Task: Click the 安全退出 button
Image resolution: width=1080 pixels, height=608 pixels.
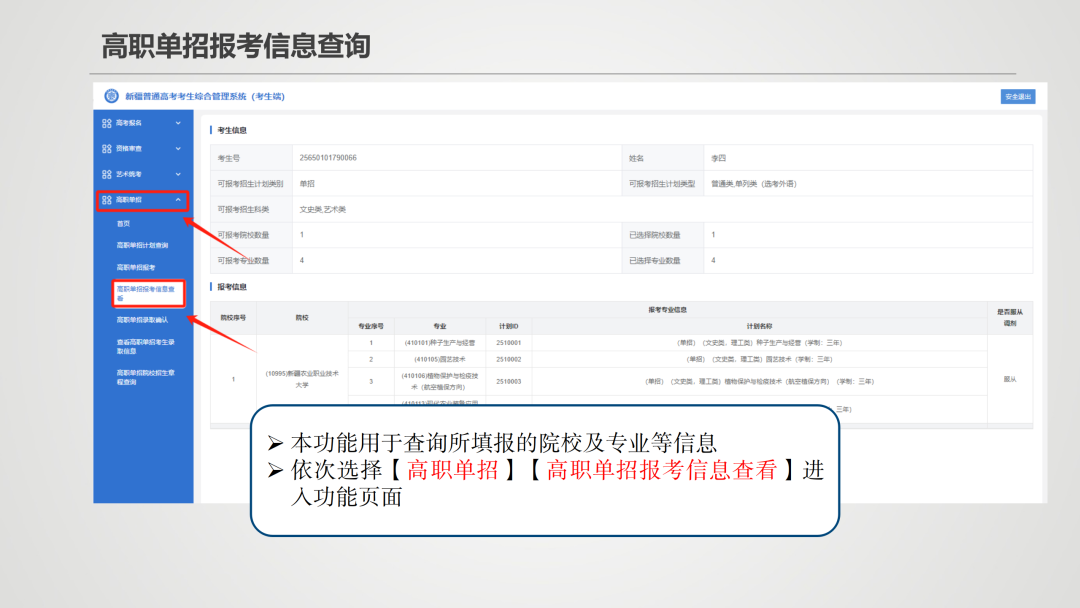Action: tap(1017, 96)
